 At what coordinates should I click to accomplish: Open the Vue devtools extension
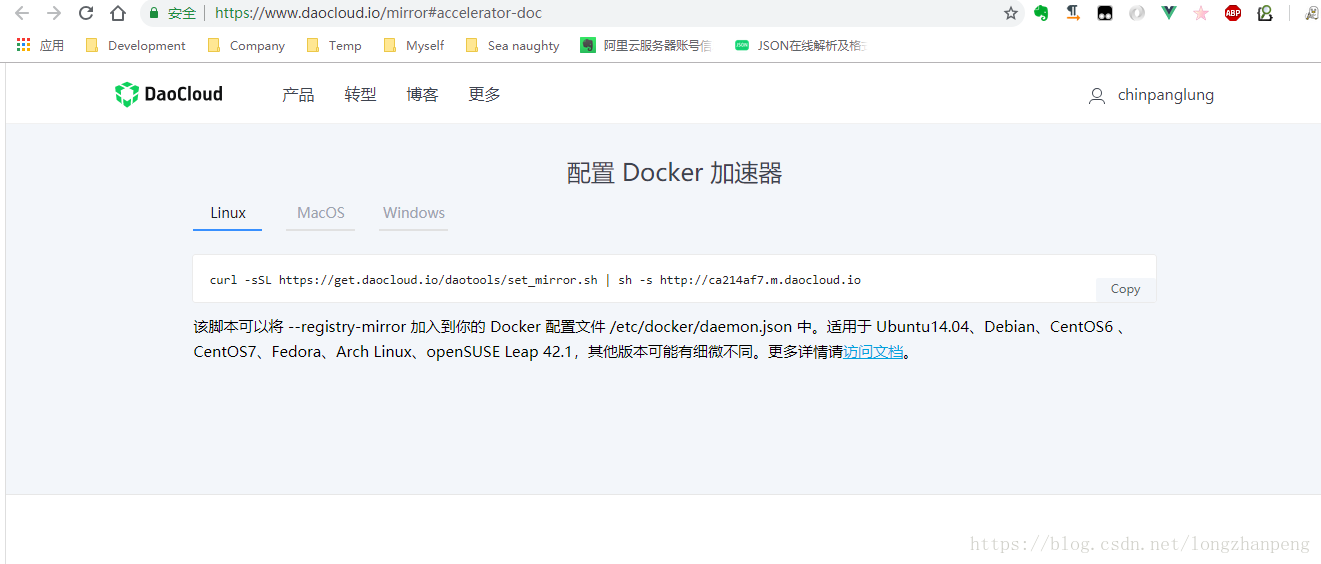point(1169,13)
